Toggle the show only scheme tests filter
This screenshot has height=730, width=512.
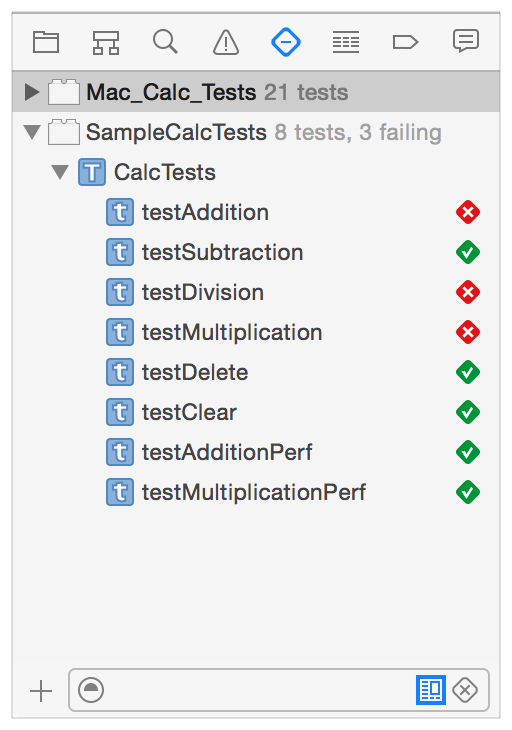click(431, 690)
